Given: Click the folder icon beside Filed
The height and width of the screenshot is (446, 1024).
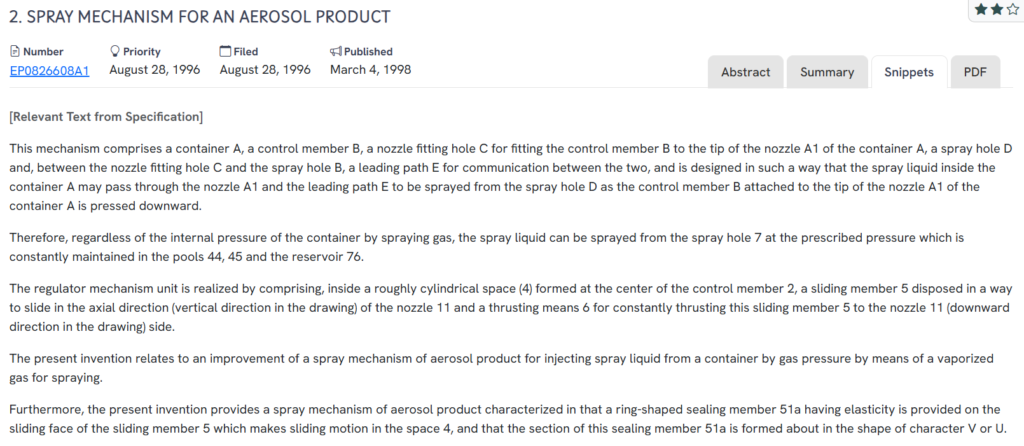Looking at the screenshot, I should 225,51.
